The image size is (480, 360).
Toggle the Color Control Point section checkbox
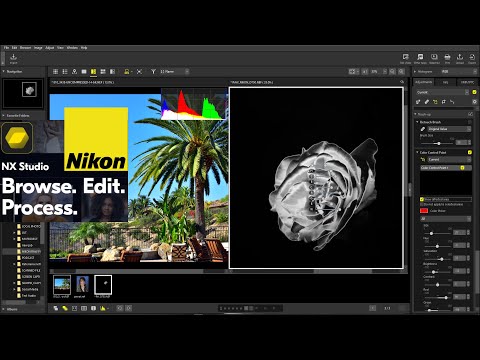tap(470, 152)
